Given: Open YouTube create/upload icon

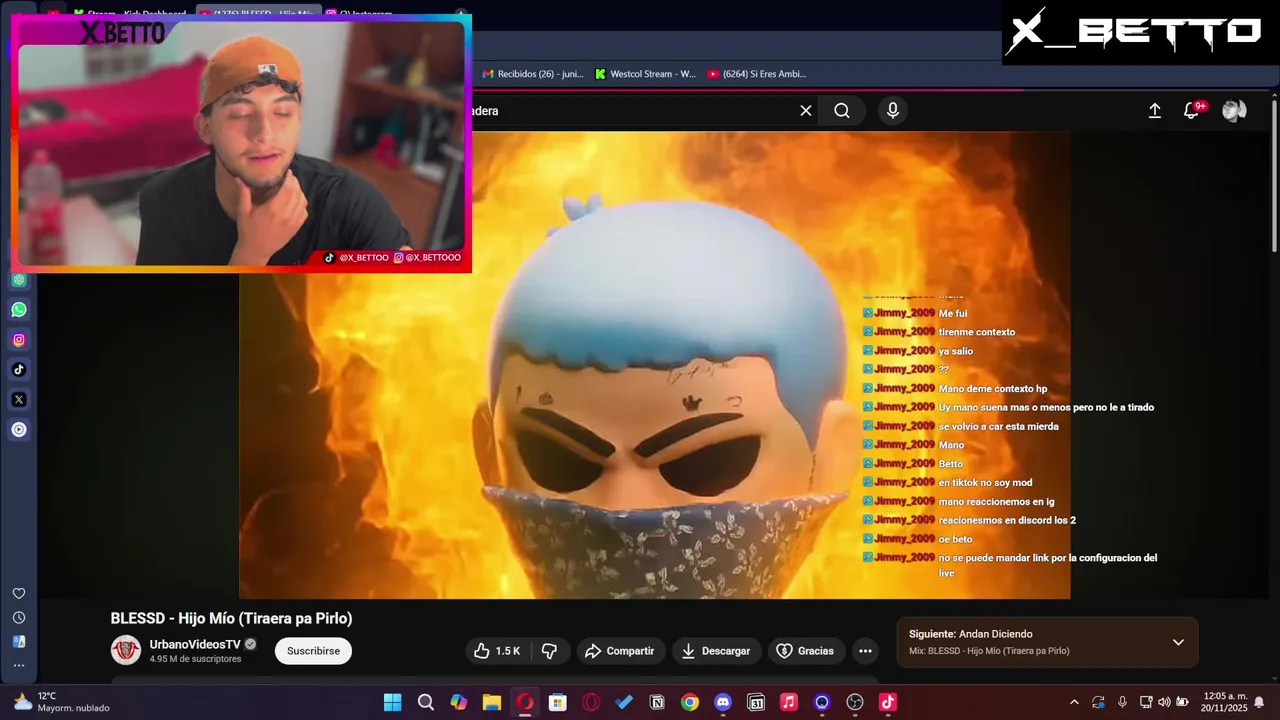Looking at the screenshot, I should pos(1155,111).
